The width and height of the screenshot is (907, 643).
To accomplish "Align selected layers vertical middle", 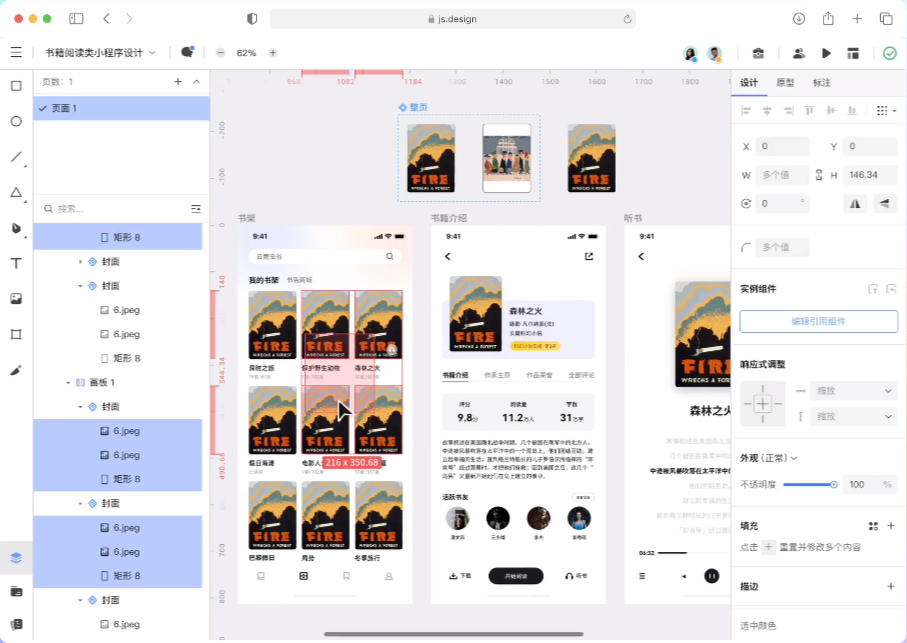I will (831, 110).
